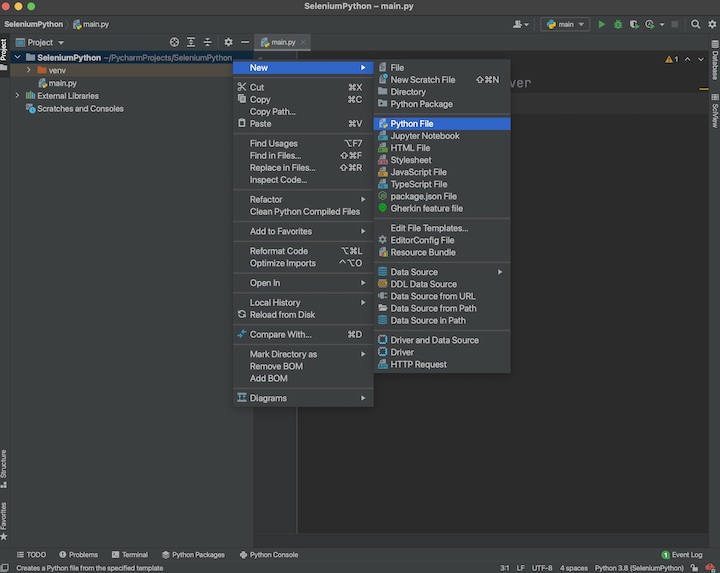Click the Collapse All icon in Project panel
The image size is (720, 573).
coord(207,42)
